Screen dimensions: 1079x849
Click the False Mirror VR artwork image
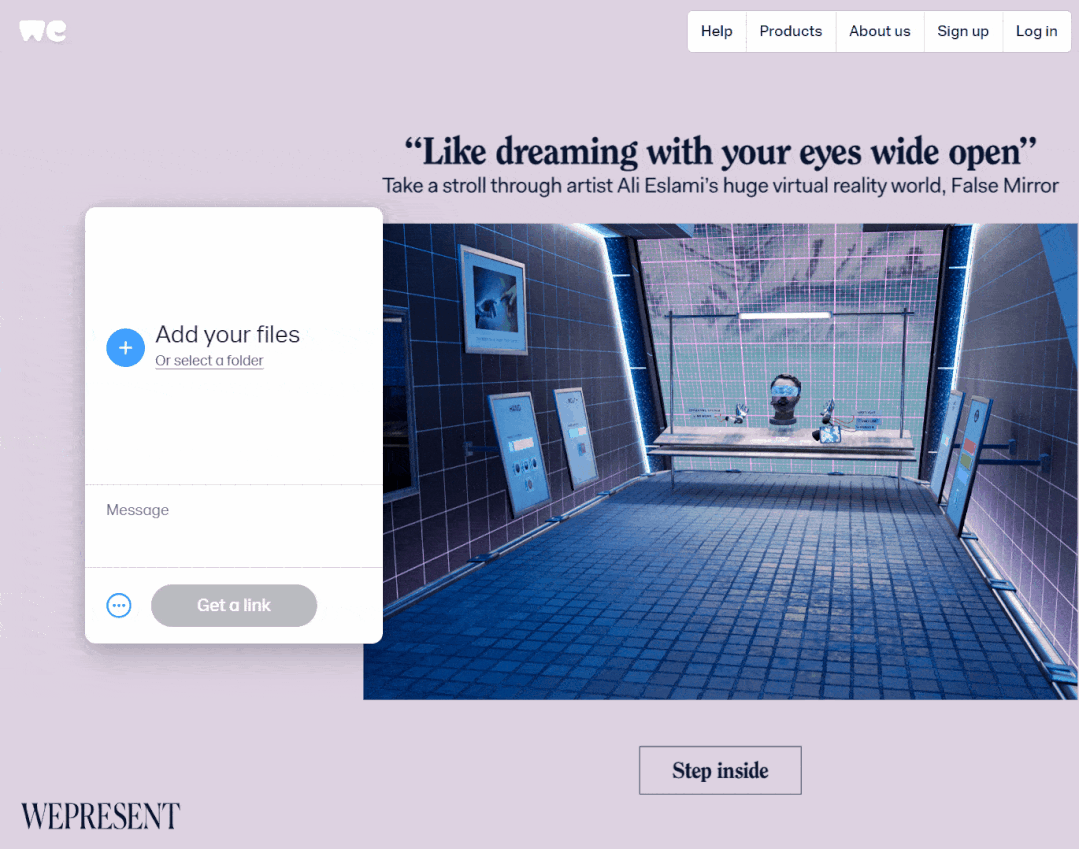[x=720, y=462]
